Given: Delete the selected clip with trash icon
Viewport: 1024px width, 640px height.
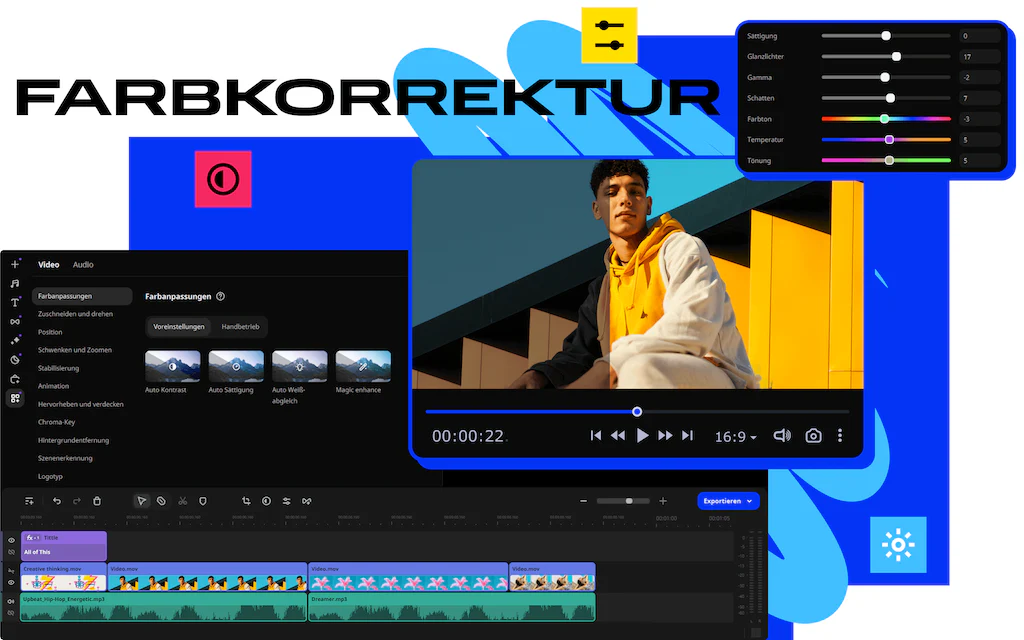Looking at the screenshot, I should click(x=97, y=501).
